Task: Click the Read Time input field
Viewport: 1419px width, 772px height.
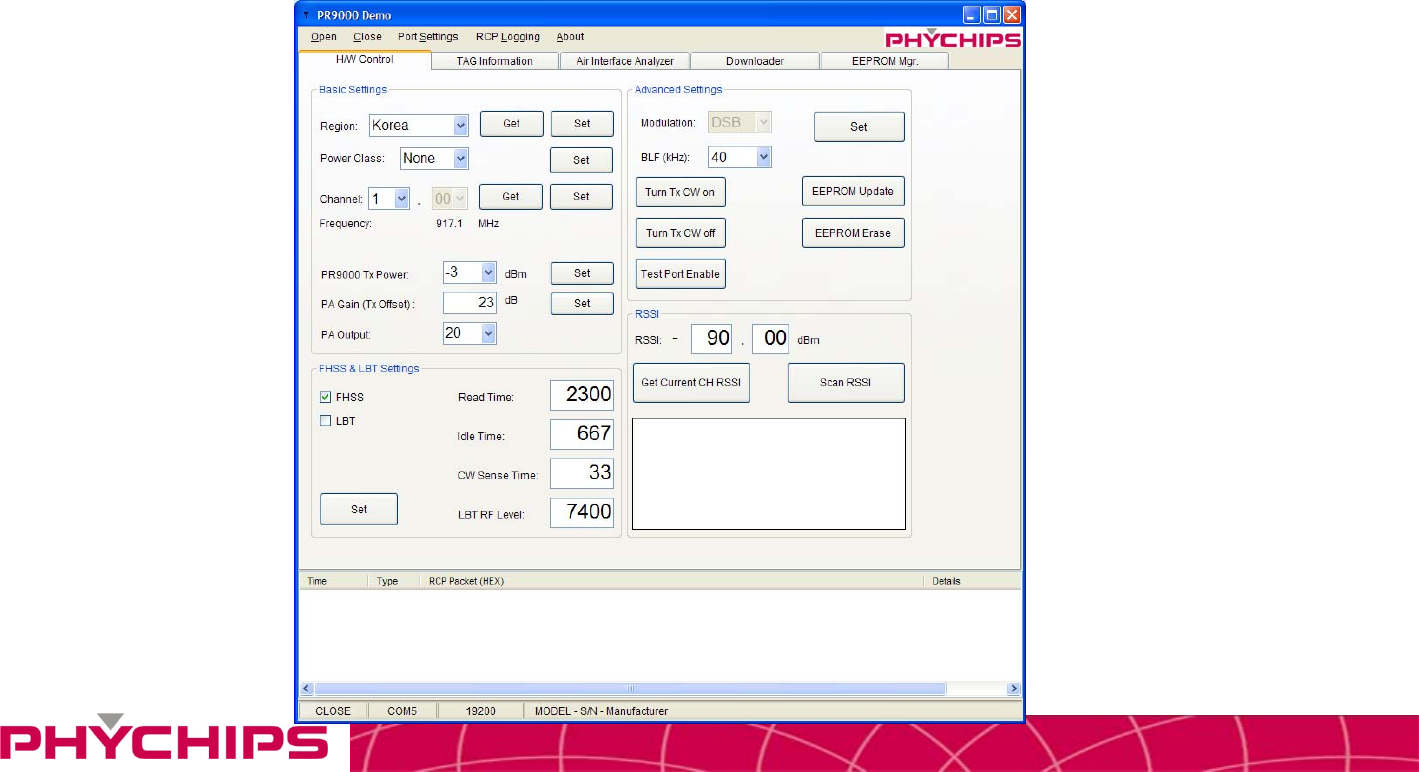Action: point(581,395)
